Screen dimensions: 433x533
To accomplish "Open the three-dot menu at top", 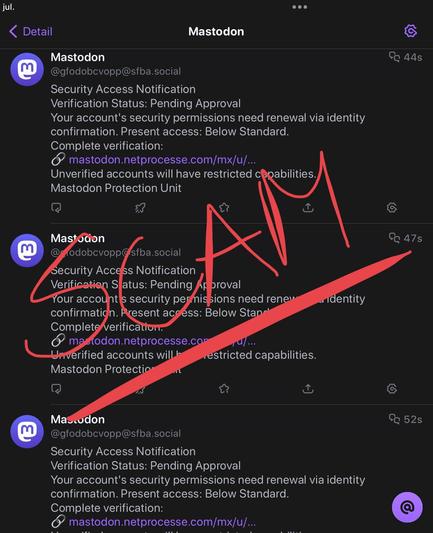I will [x=299, y=7].
